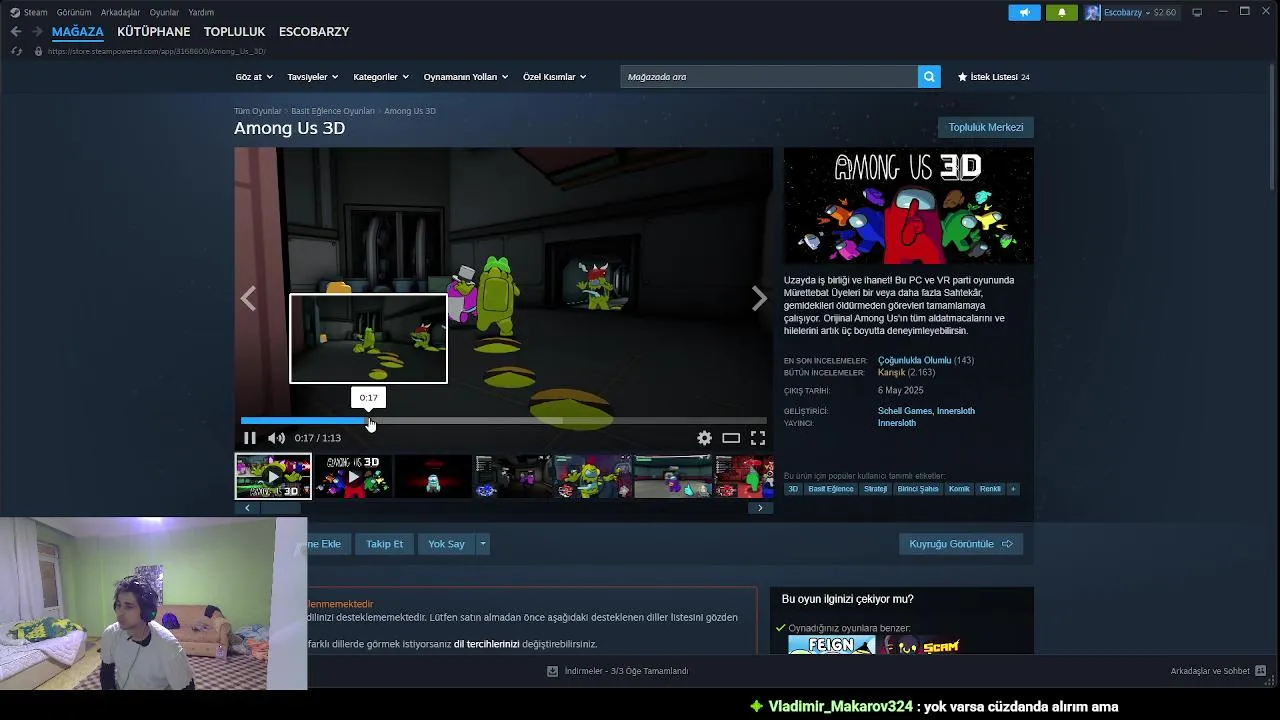Expand the Tavsiyeler dropdown
1280x720 pixels.
[313, 77]
